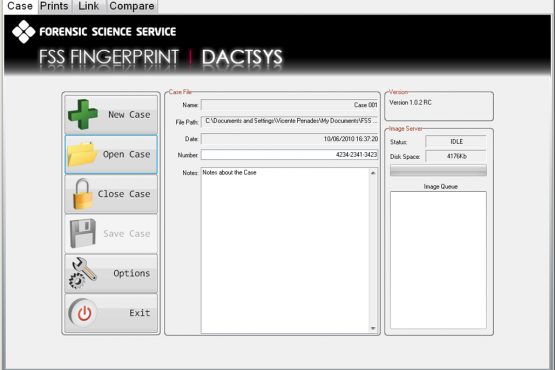Click the Forensic Science Service diamond logo
The height and width of the screenshot is (370, 555).
23,32
